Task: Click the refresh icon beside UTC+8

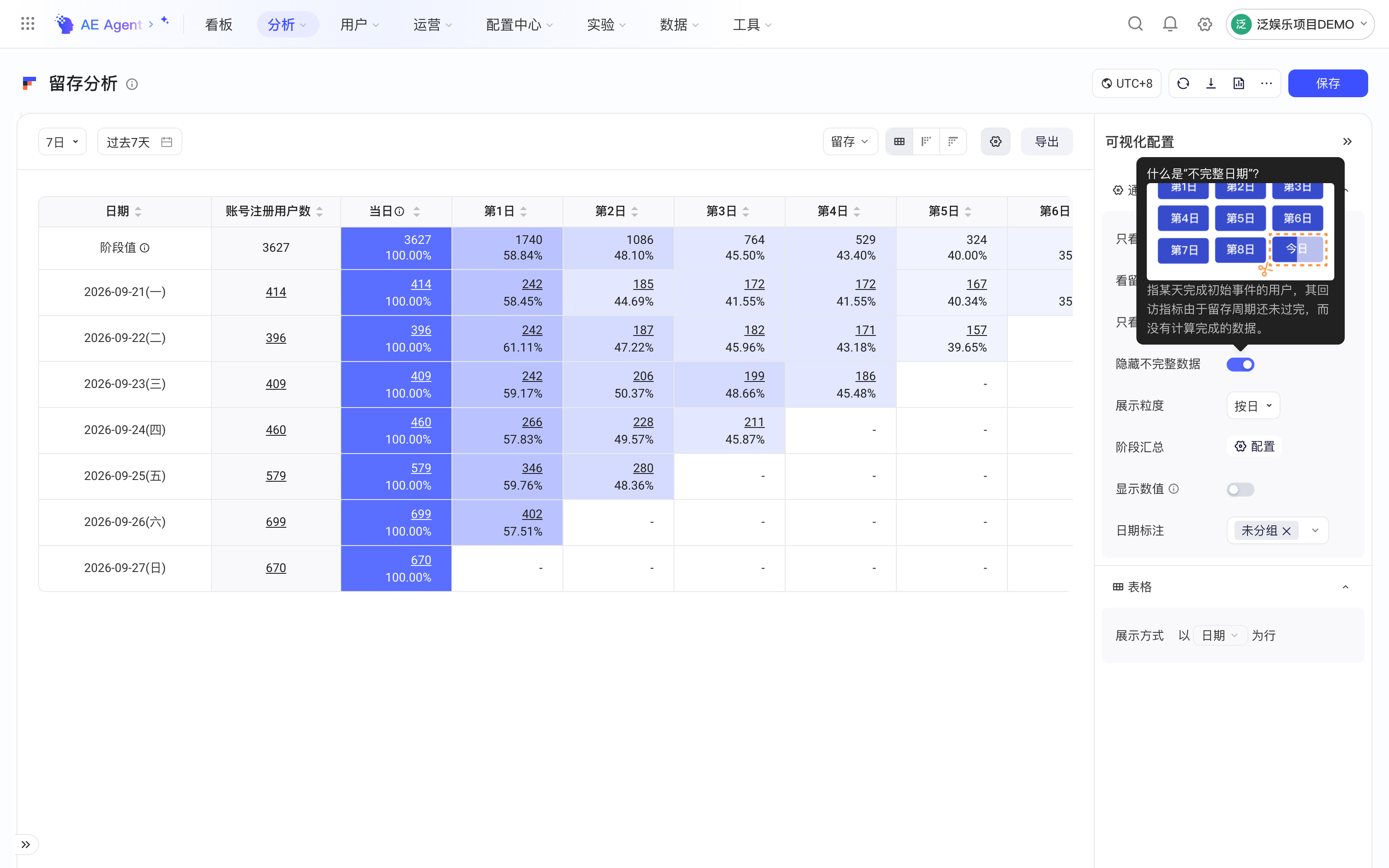Action: pos(1183,83)
